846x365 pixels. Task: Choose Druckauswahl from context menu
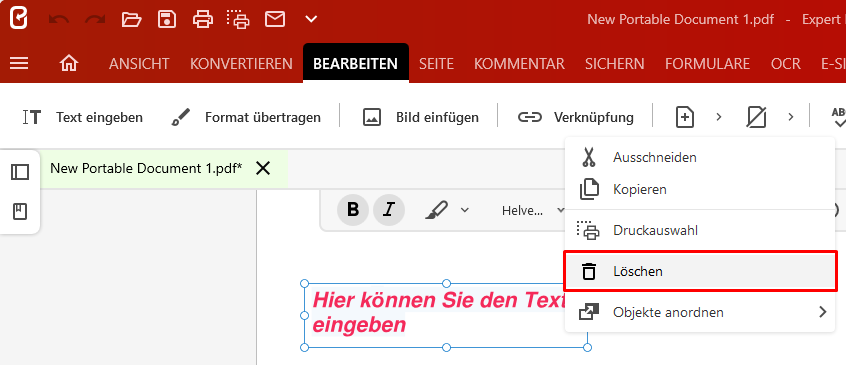coord(700,231)
